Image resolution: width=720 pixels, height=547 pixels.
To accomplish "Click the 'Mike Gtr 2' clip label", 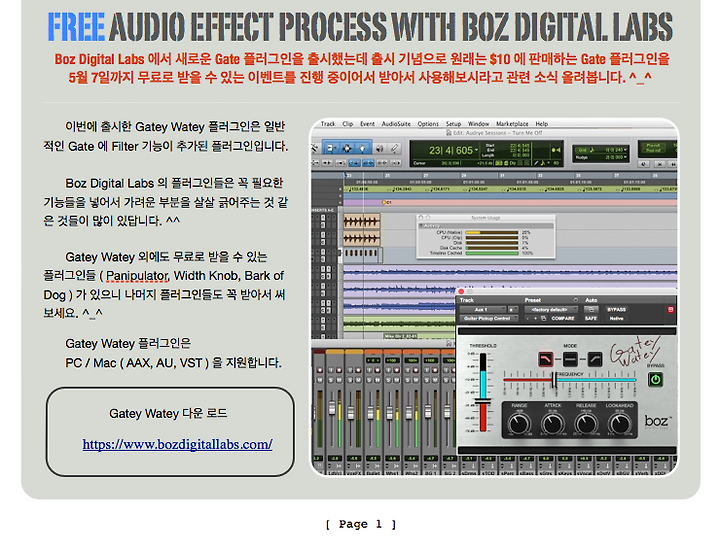I will coord(400,337).
